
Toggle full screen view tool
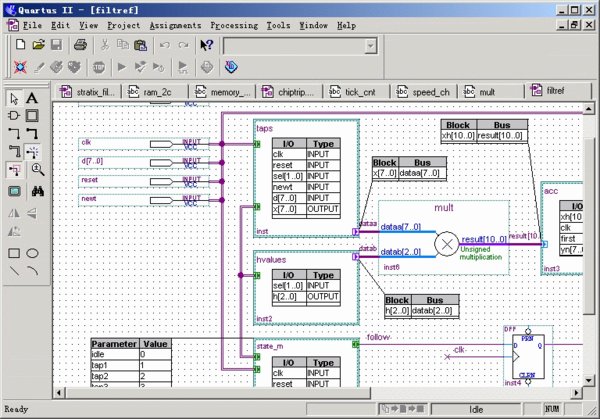click(x=14, y=191)
